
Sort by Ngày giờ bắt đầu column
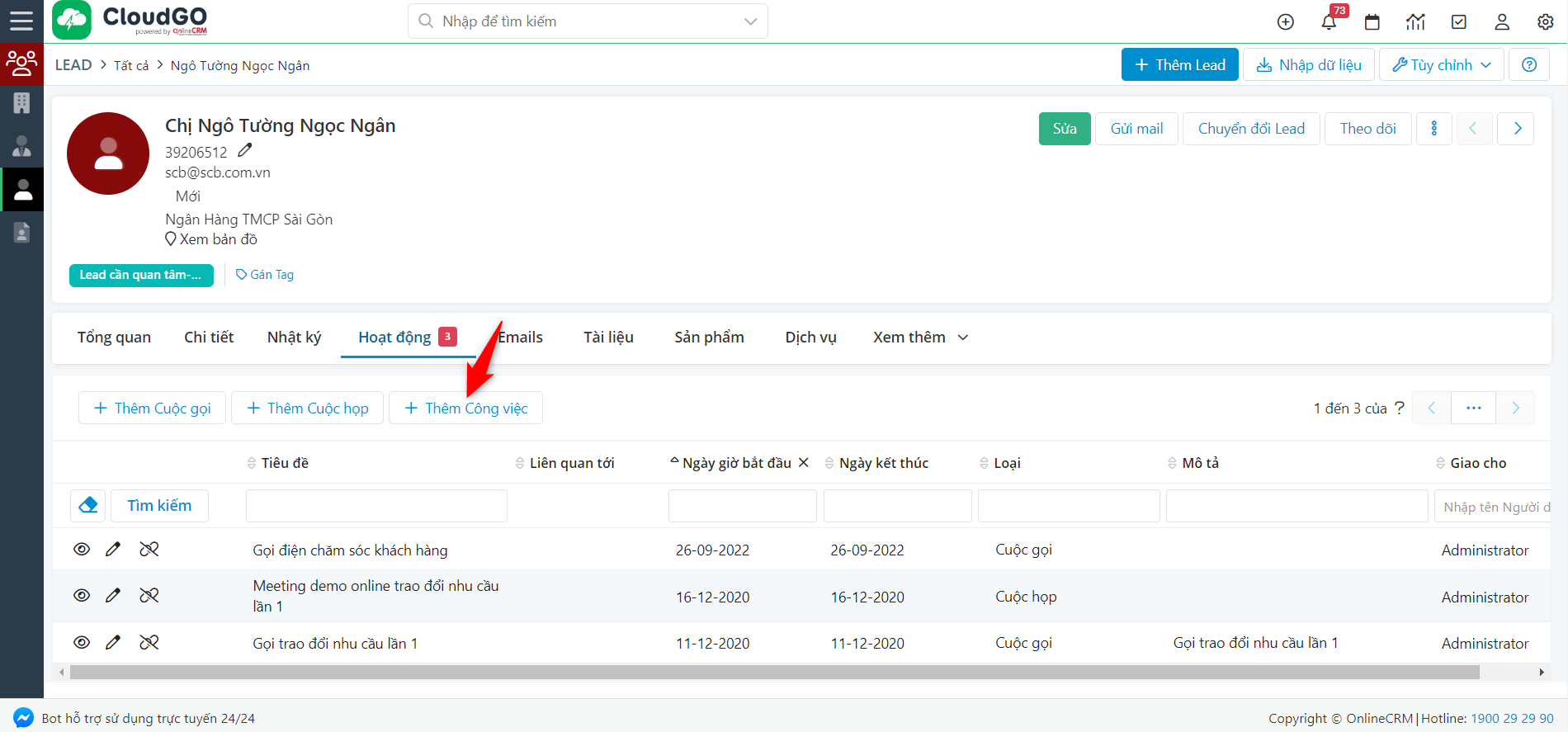730,463
